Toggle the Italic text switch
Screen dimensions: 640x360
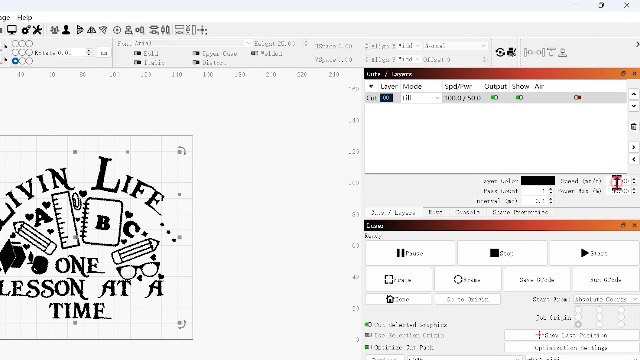click(138, 62)
